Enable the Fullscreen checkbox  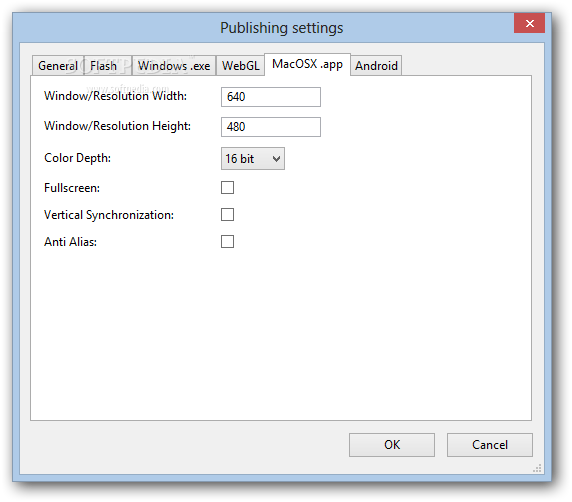point(227,188)
